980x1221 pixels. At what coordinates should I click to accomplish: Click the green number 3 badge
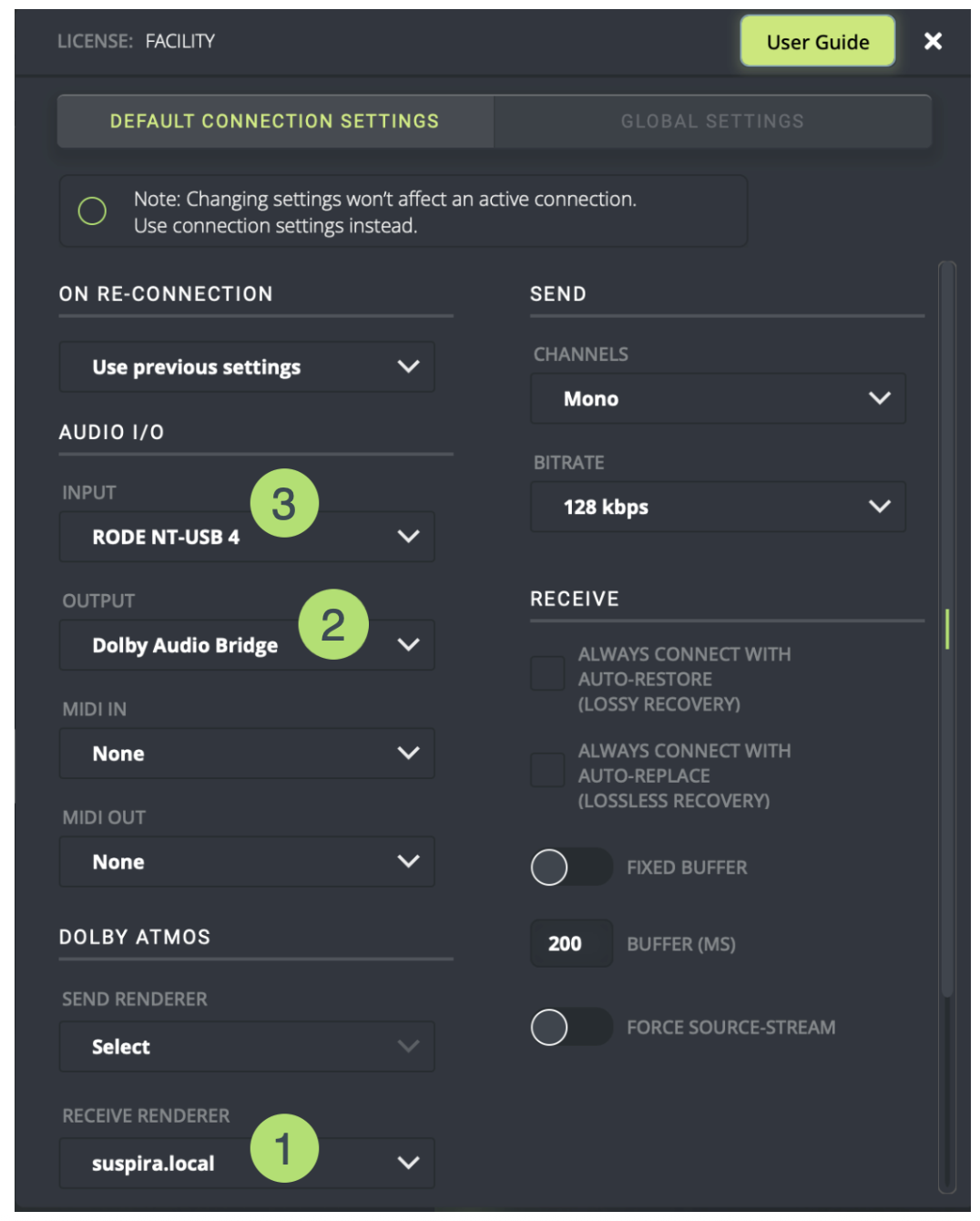click(x=284, y=503)
